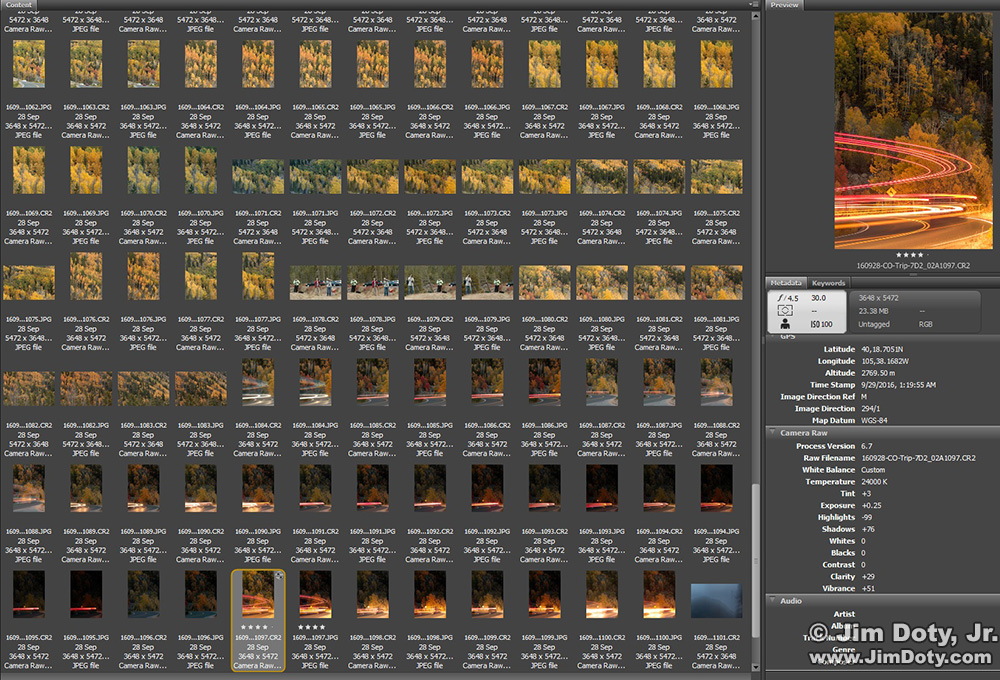Image resolution: width=1000 pixels, height=680 pixels.
Task: Click the white balance person icon in placard
Action: coord(785,324)
